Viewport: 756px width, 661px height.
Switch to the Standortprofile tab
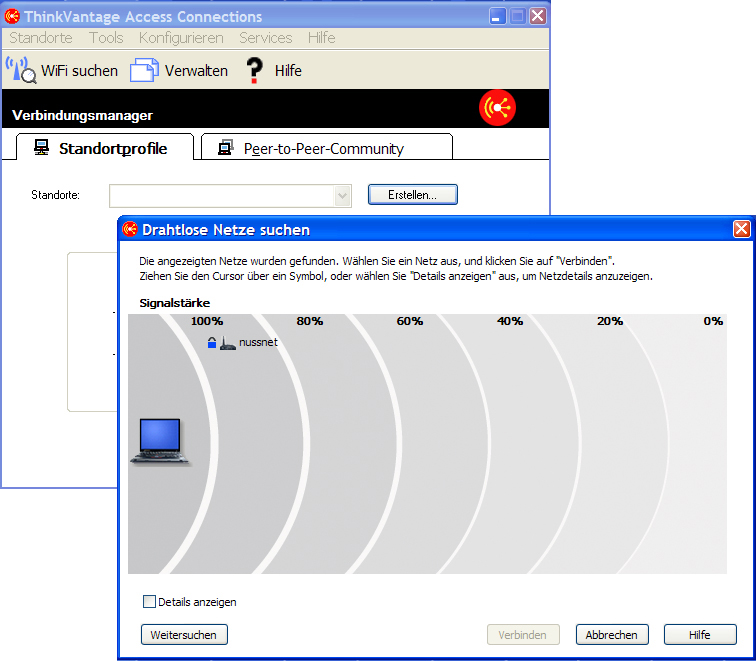coord(105,147)
